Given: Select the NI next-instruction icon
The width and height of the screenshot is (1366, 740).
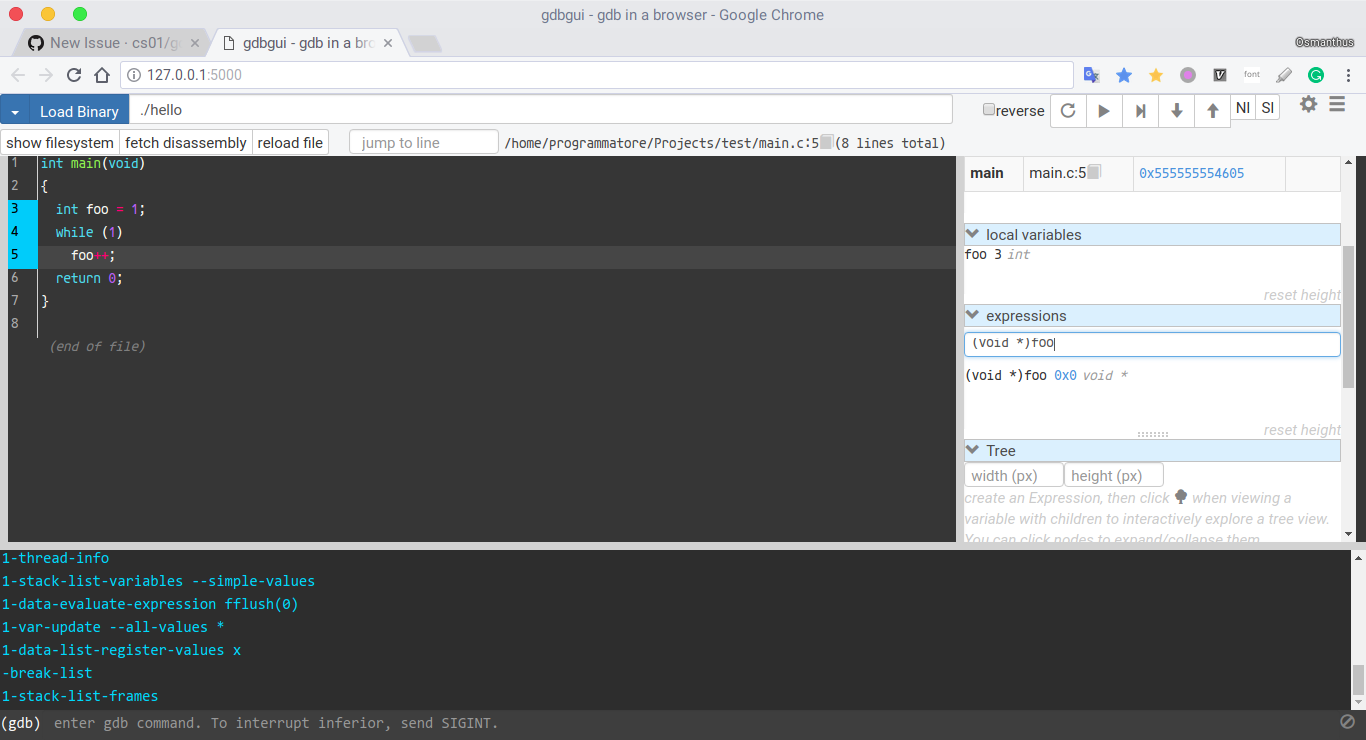Looking at the screenshot, I should (x=1242, y=110).
